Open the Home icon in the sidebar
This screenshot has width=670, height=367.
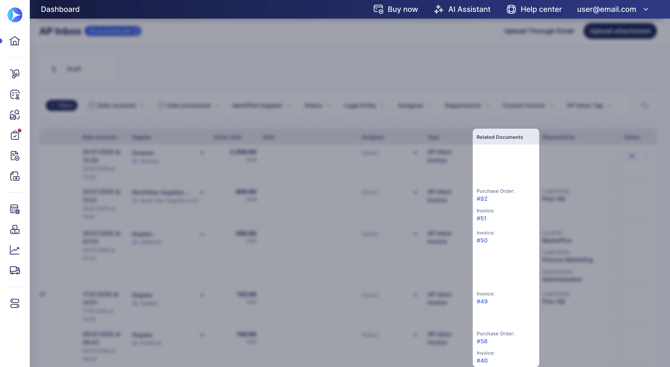(15, 41)
